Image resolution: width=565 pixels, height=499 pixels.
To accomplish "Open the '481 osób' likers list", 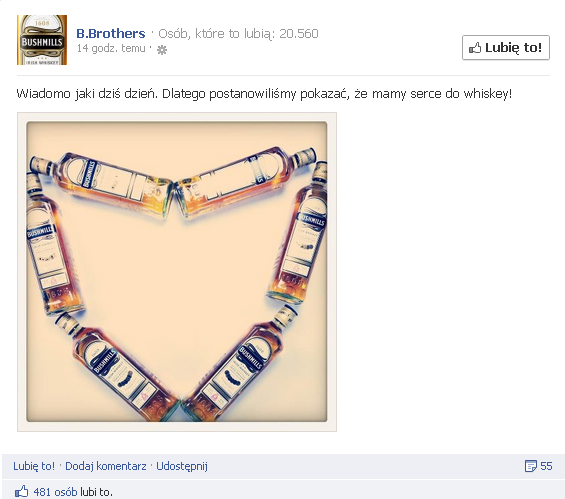I will point(55,492).
